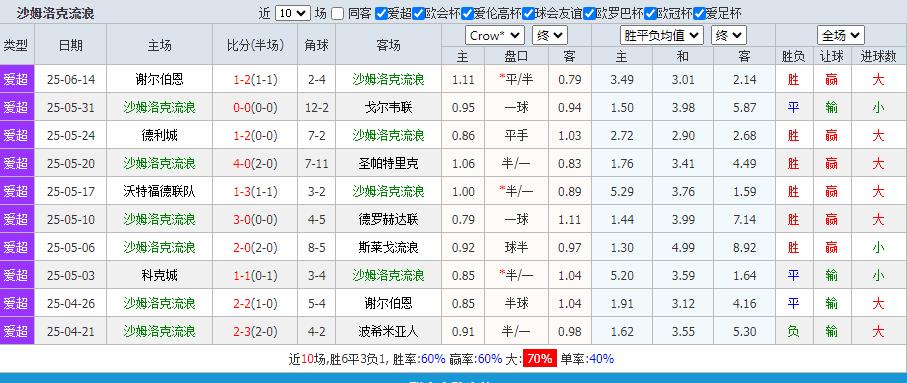This screenshot has width=907, height=383.
Task: Click the corner count 7-11 cell
Action: point(316,163)
